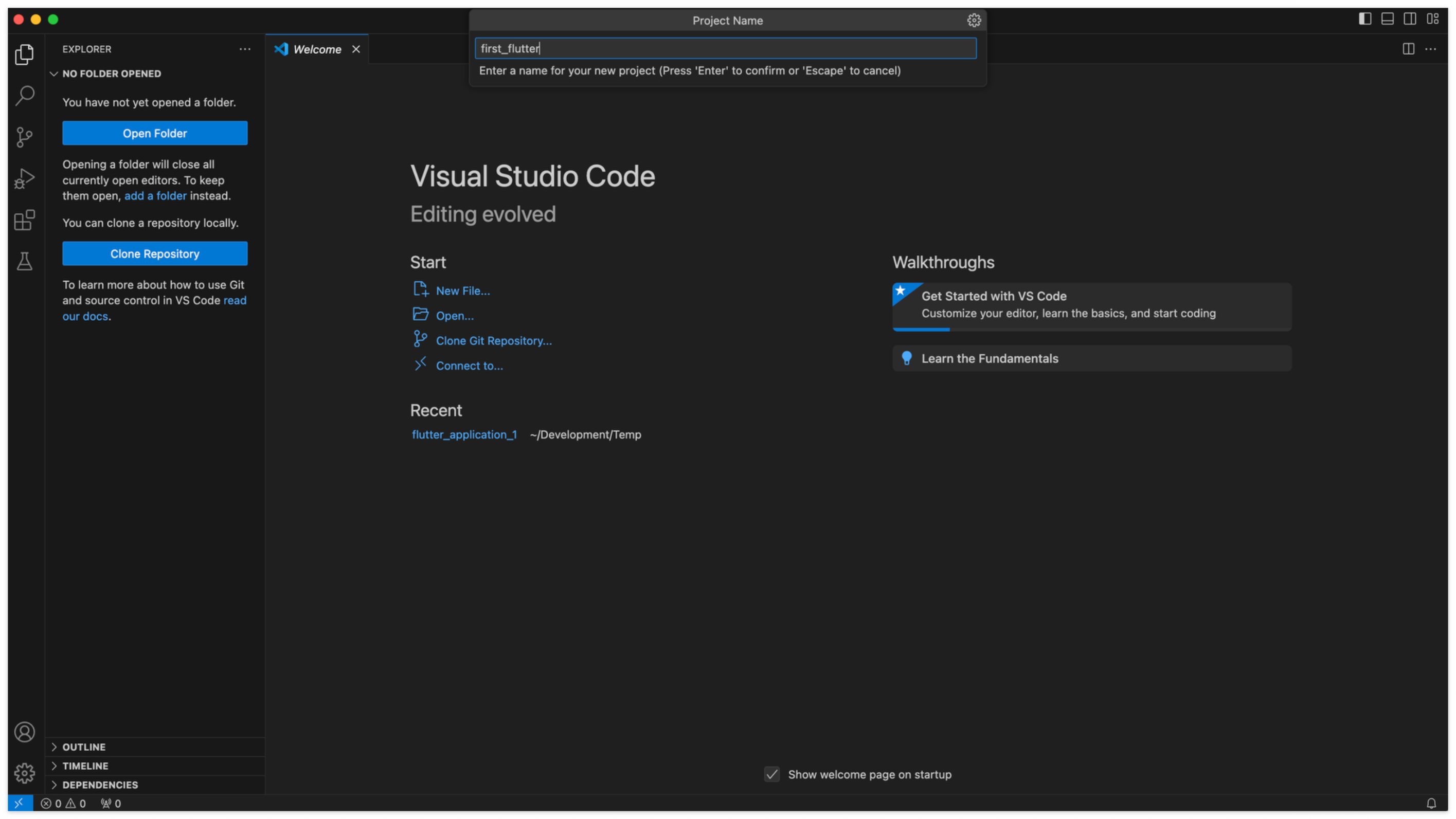
Task: Open the Extensions view
Action: click(24, 220)
